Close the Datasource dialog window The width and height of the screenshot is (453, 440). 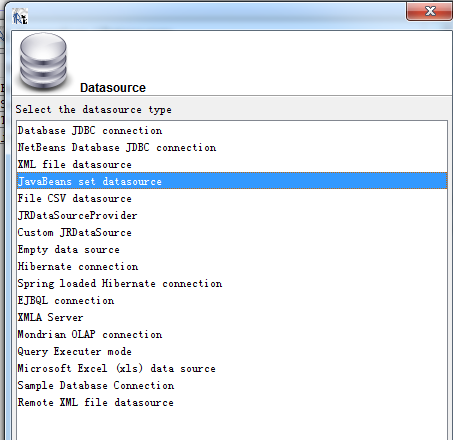(x=430, y=11)
